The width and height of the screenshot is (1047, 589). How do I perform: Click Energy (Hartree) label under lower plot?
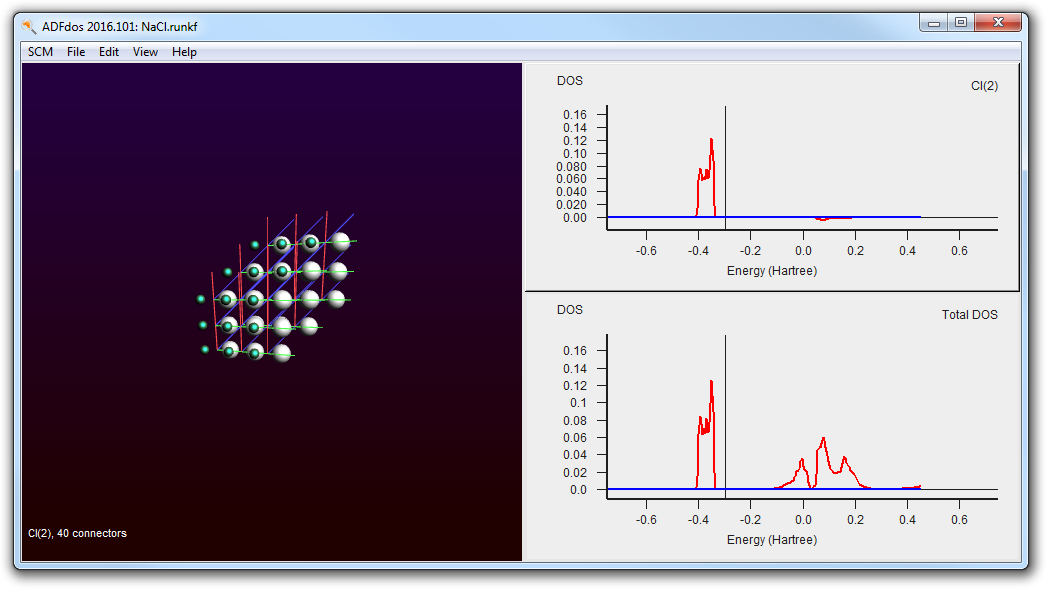[772, 540]
